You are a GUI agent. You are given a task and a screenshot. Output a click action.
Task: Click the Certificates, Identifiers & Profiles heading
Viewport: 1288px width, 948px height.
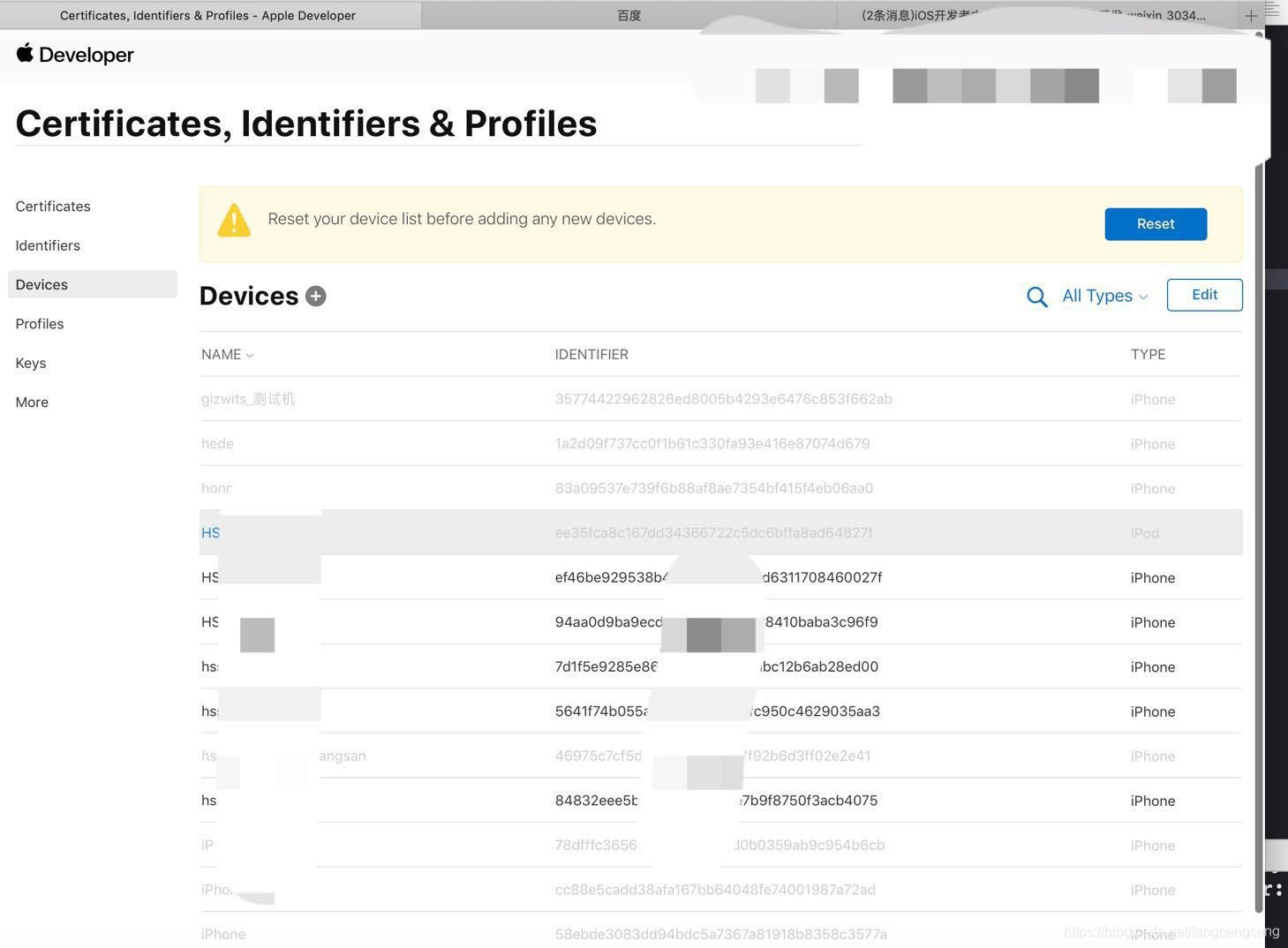point(306,124)
